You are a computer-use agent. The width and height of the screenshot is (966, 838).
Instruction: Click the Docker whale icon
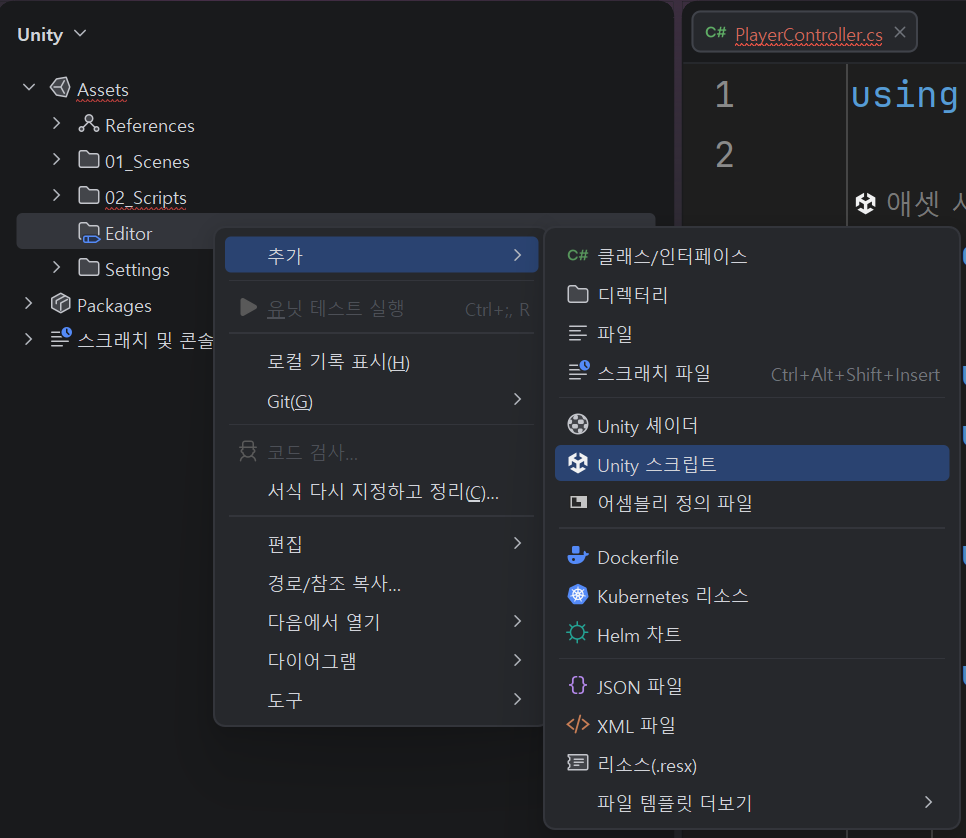[x=577, y=556]
